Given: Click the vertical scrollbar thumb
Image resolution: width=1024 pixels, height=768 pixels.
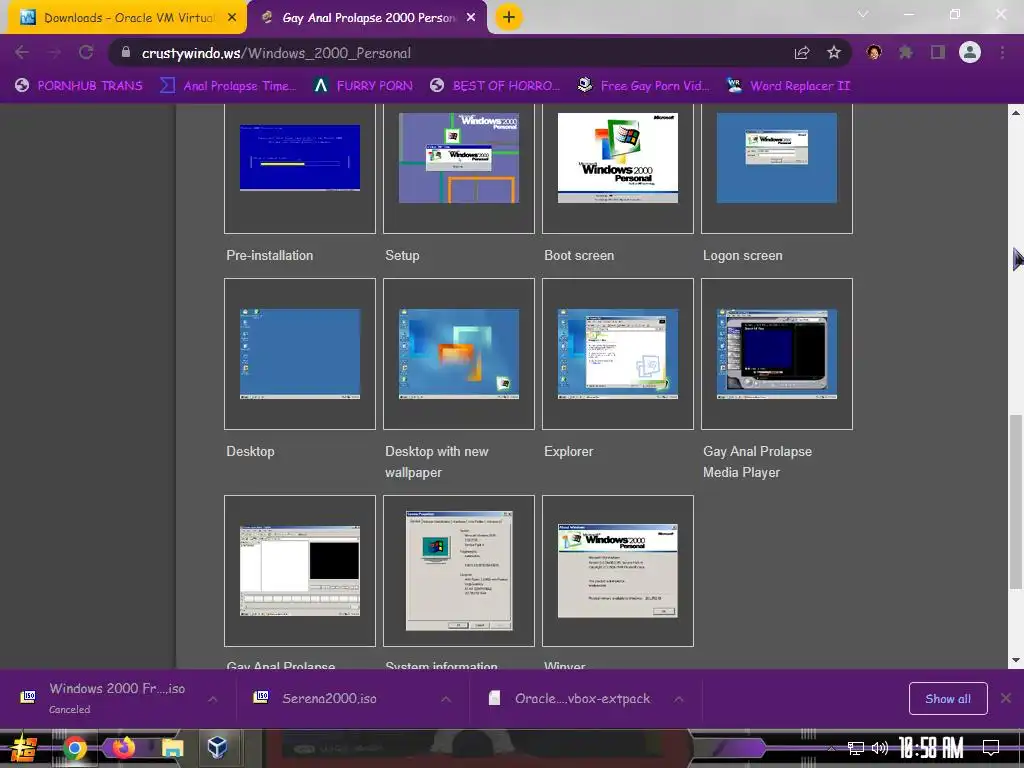Looking at the screenshot, I should [x=1016, y=502].
